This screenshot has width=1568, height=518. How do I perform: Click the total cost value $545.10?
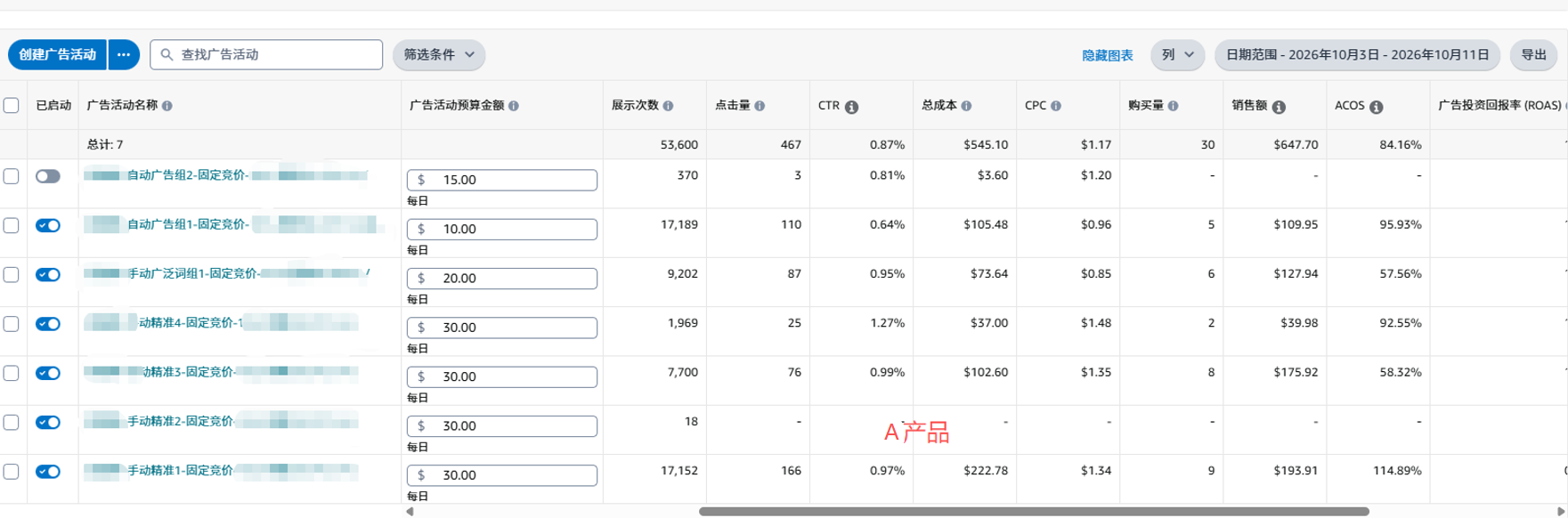click(x=986, y=144)
